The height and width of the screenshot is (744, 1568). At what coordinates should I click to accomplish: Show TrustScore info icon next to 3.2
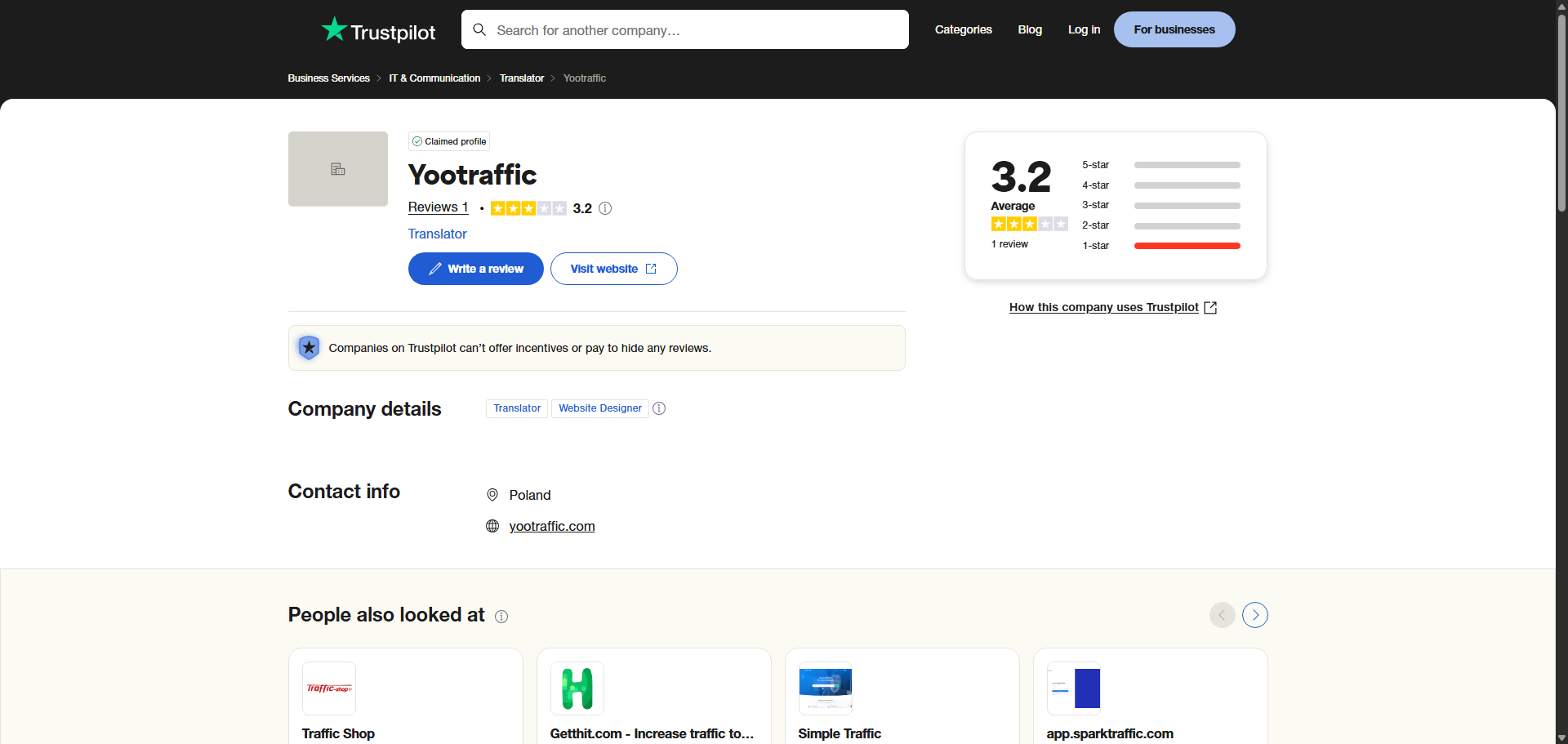click(x=605, y=208)
